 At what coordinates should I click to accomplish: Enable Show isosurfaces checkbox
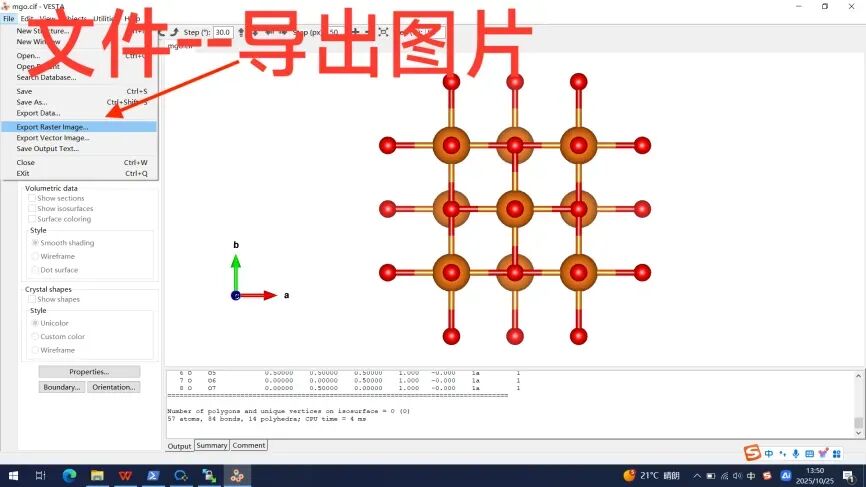(32, 209)
